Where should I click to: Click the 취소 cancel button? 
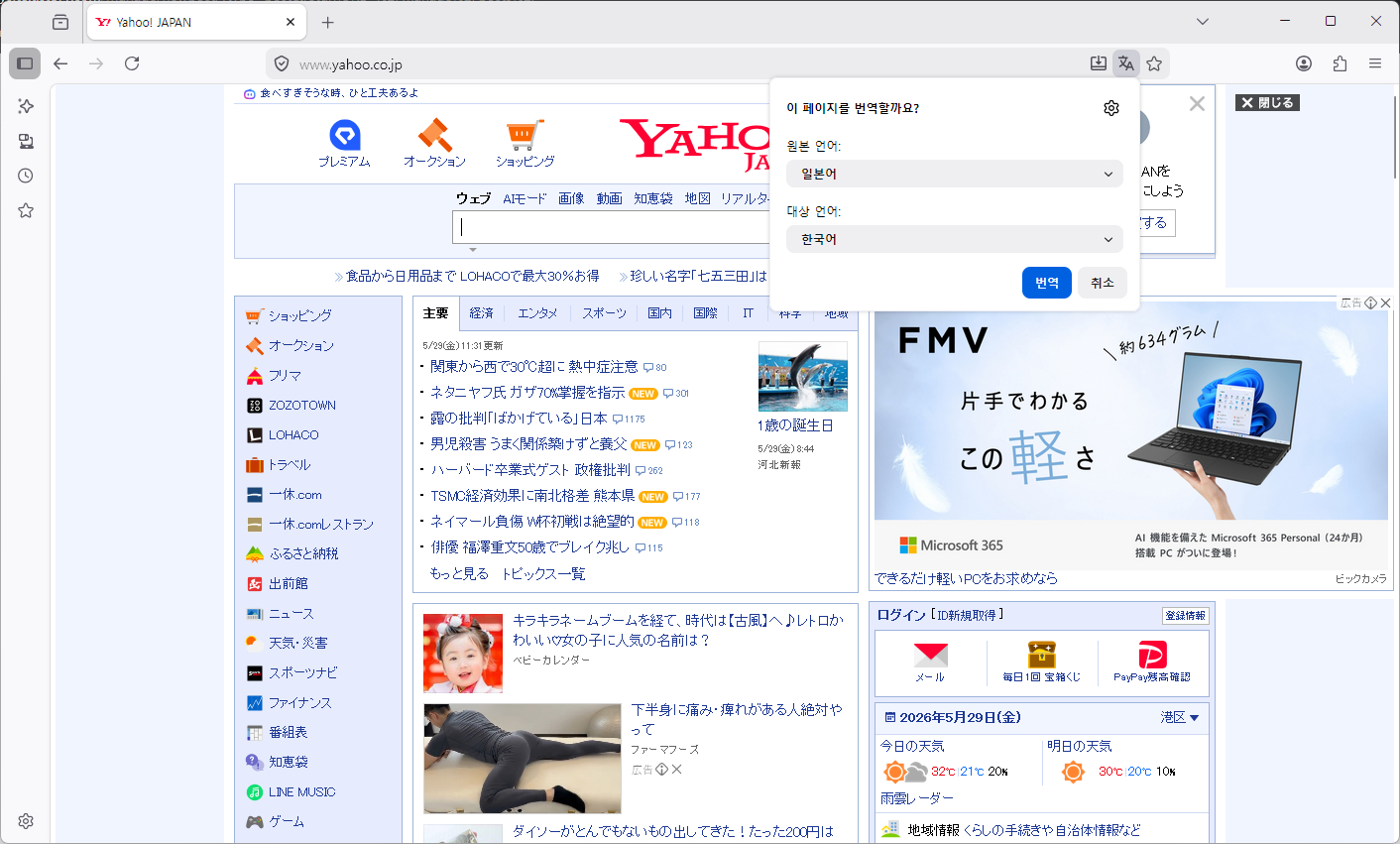click(x=1103, y=283)
